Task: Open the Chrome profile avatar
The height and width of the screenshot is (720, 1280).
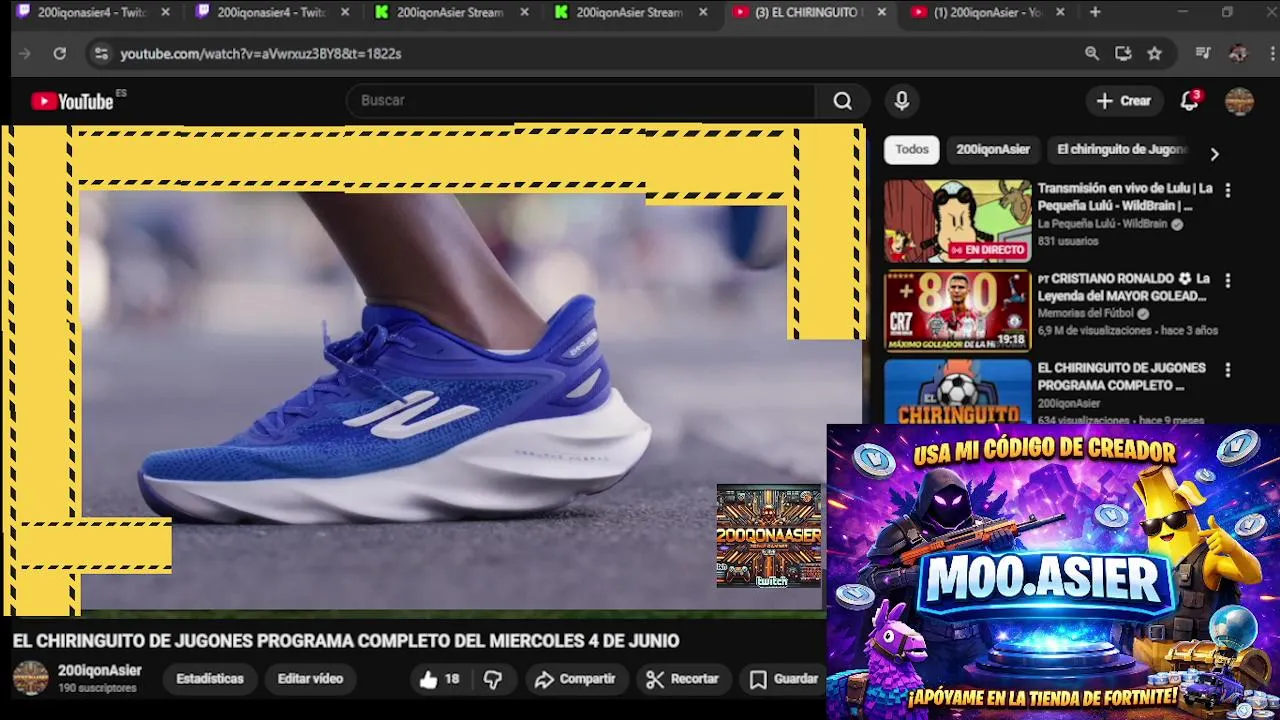Action: [x=1238, y=54]
